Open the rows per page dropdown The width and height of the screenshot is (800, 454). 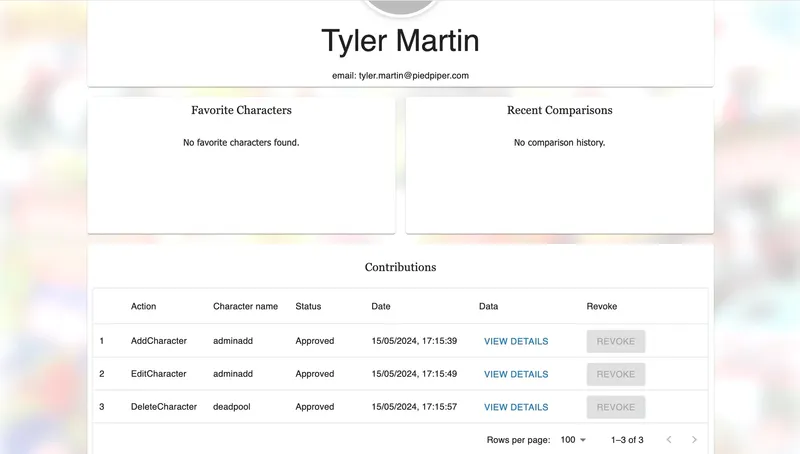click(573, 440)
